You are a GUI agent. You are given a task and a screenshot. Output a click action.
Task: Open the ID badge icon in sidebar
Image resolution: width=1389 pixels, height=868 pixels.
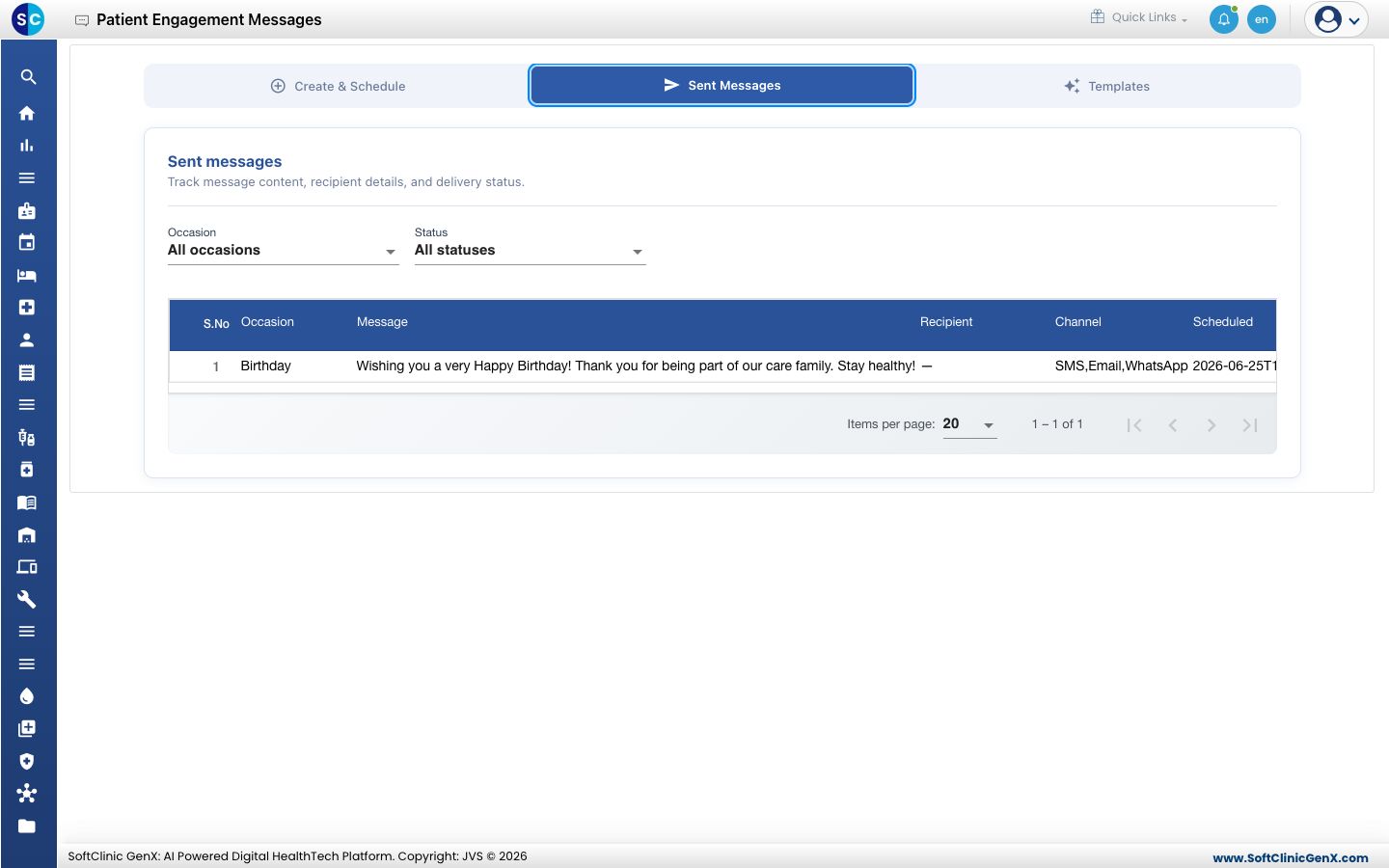pyautogui.click(x=27, y=210)
